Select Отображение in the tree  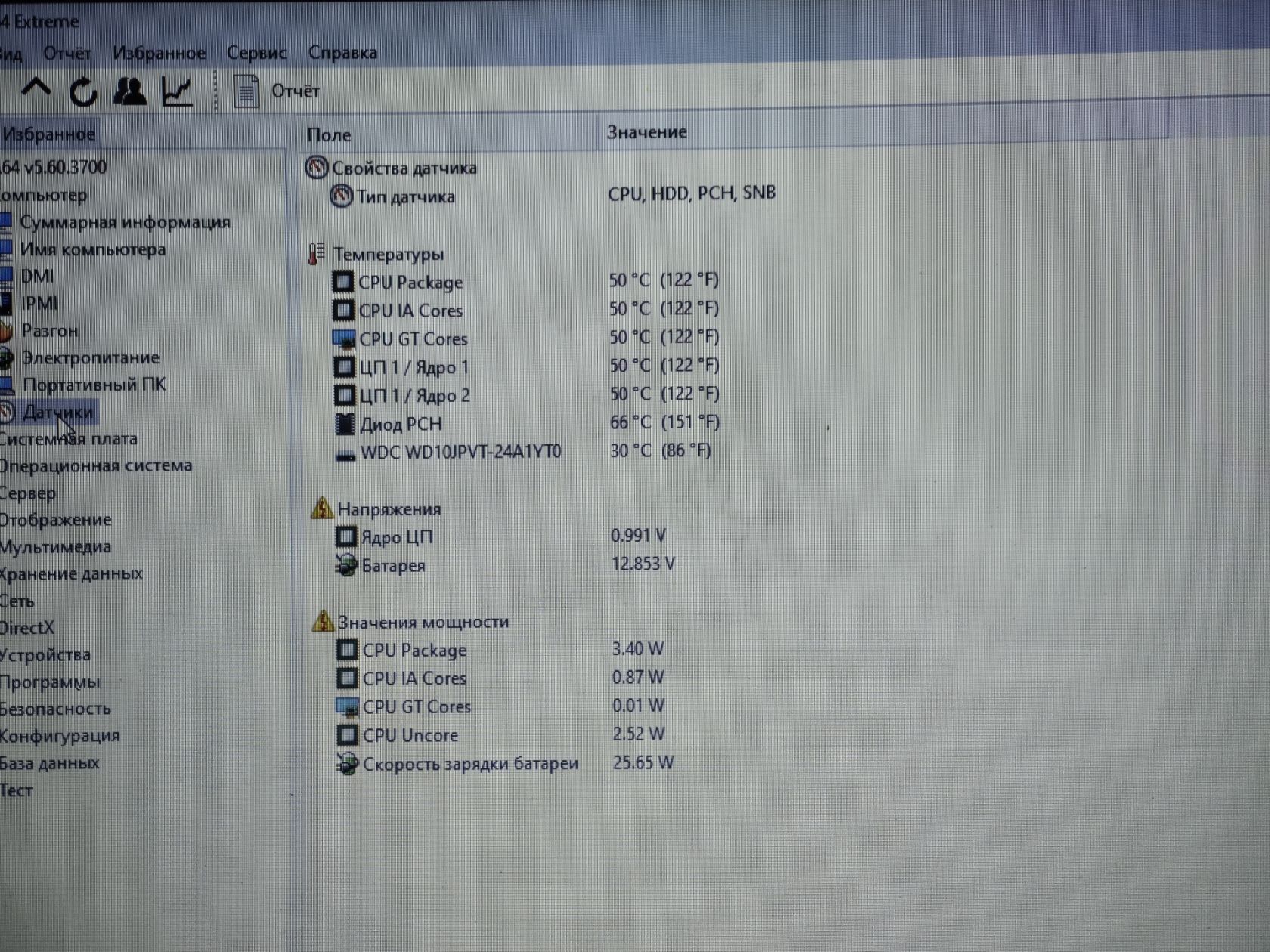(56, 520)
